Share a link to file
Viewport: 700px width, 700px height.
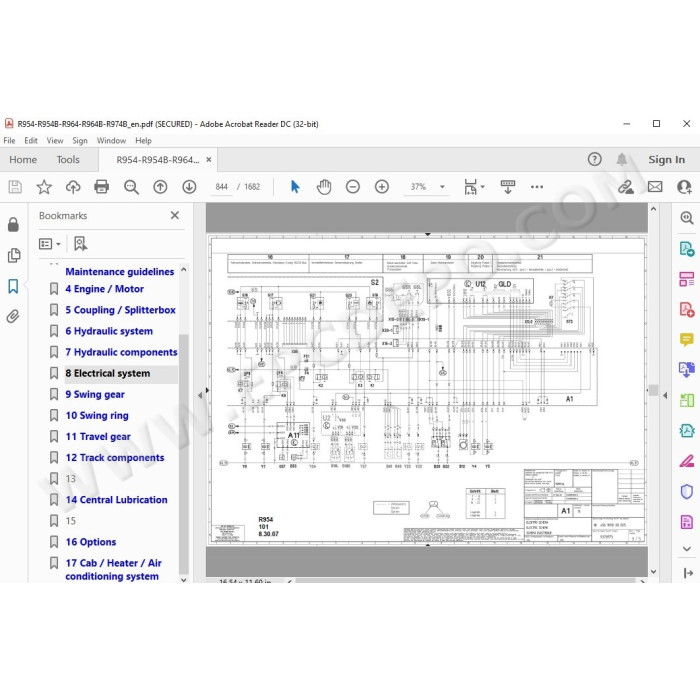pos(626,187)
